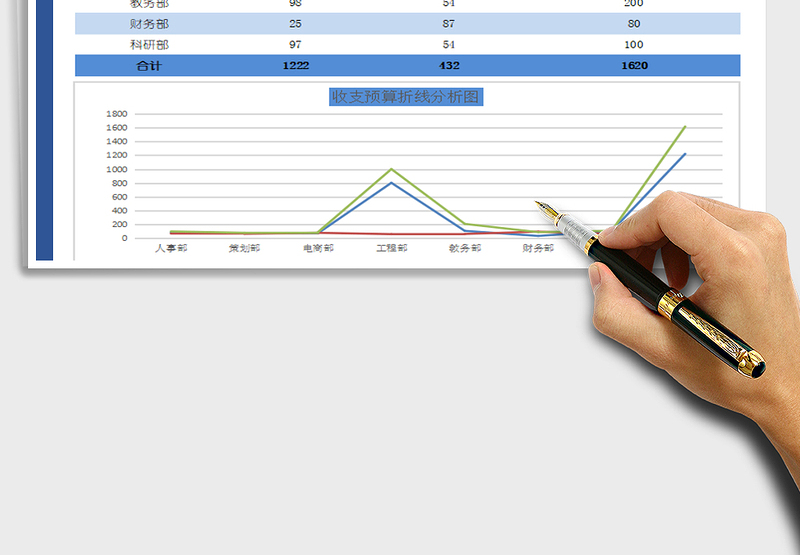
Task: Click the 1800 value on the vertical axis
Action: [x=116, y=114]
